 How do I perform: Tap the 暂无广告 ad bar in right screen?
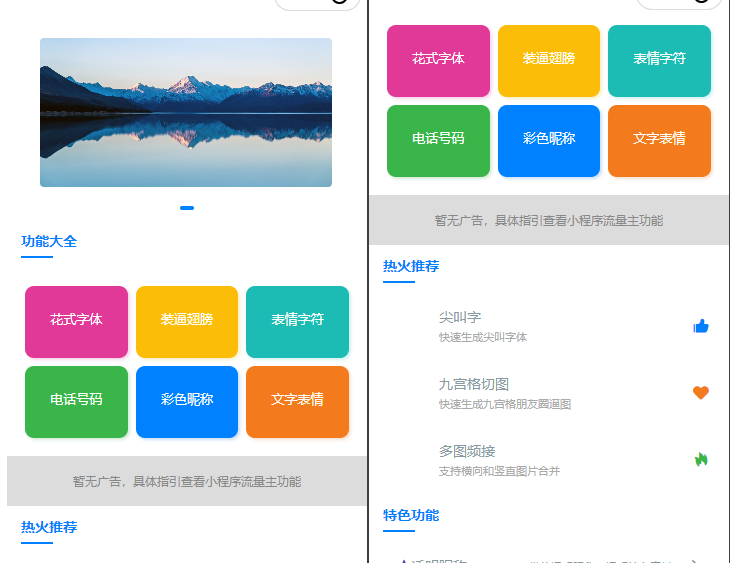[x=548, y=220]
